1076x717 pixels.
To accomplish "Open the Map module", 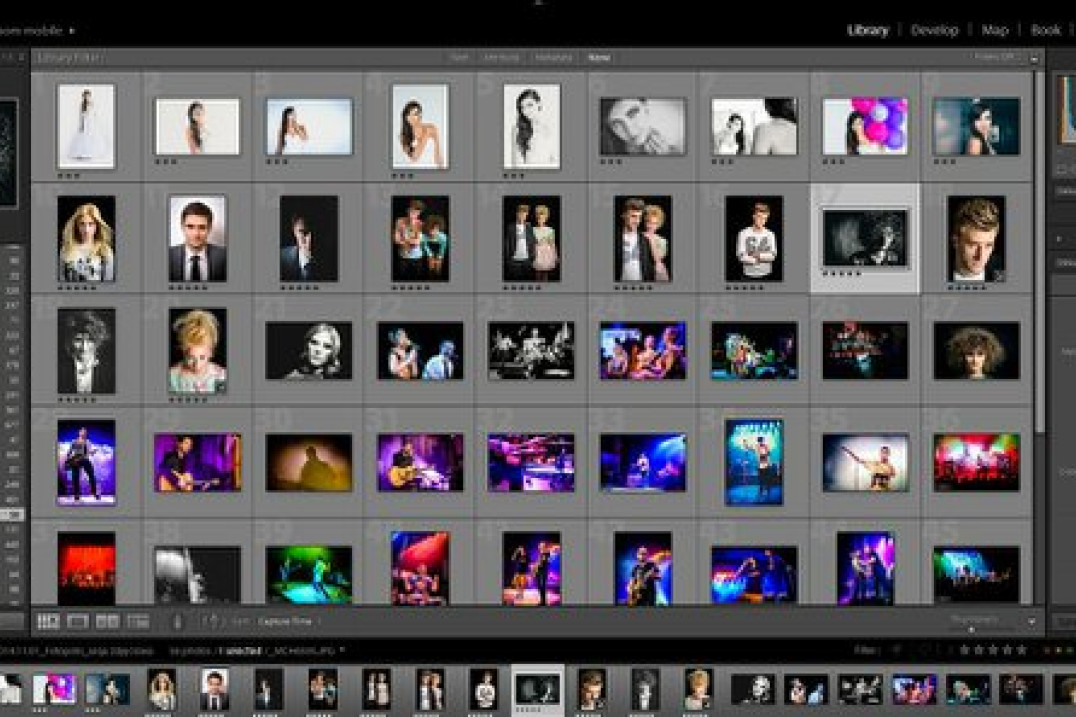I will tap(993, 30).
